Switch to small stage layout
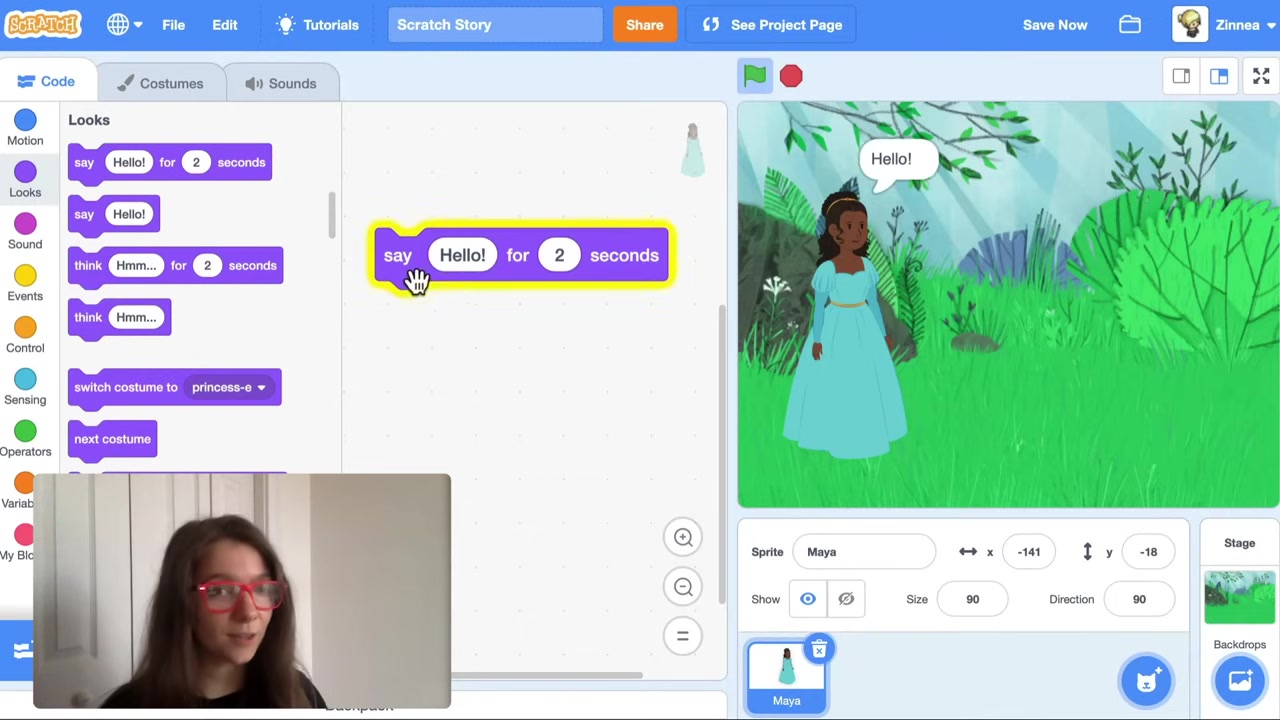Viewport: 1280px width, 720px height. coord(1181,77)
